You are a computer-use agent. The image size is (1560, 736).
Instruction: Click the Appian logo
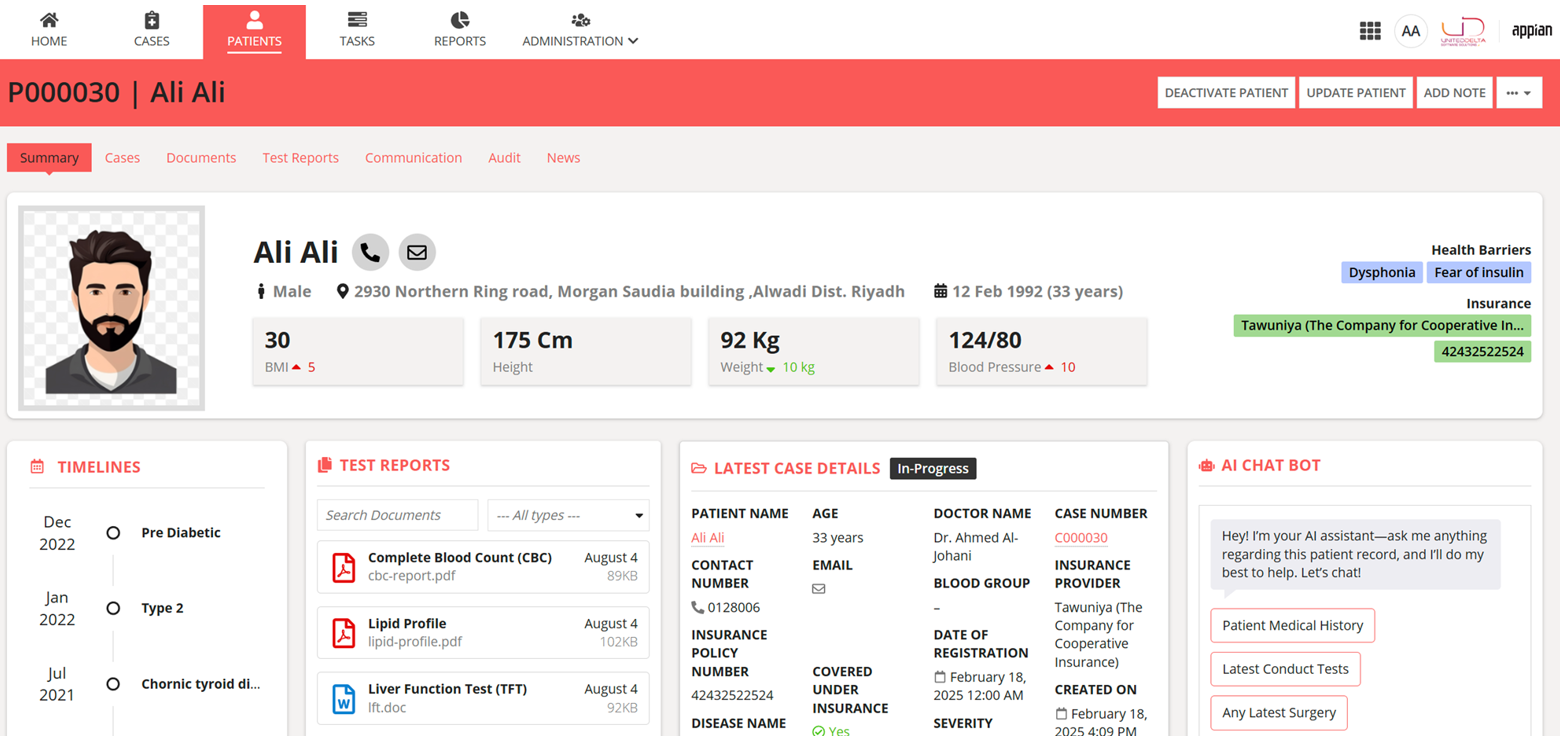click(1532, 31)
